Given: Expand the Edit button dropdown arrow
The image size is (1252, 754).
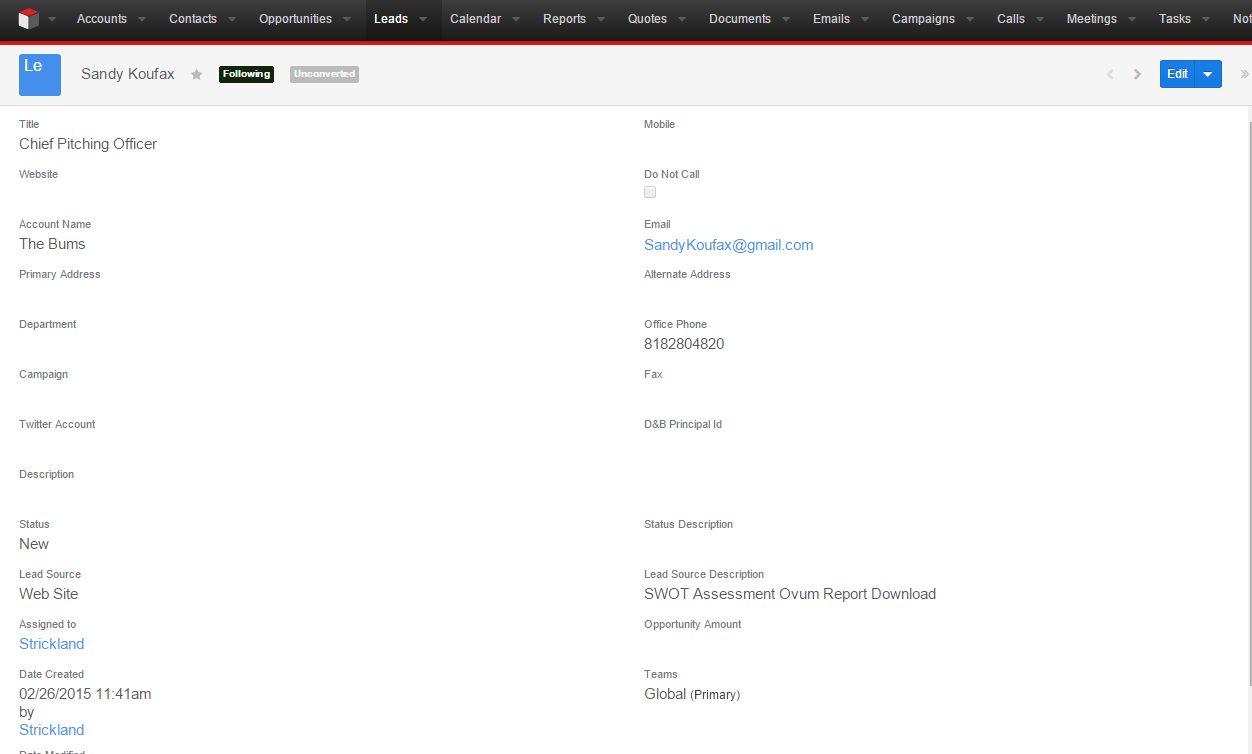Looking at the screenshot, I should [x=1209, y=74].
